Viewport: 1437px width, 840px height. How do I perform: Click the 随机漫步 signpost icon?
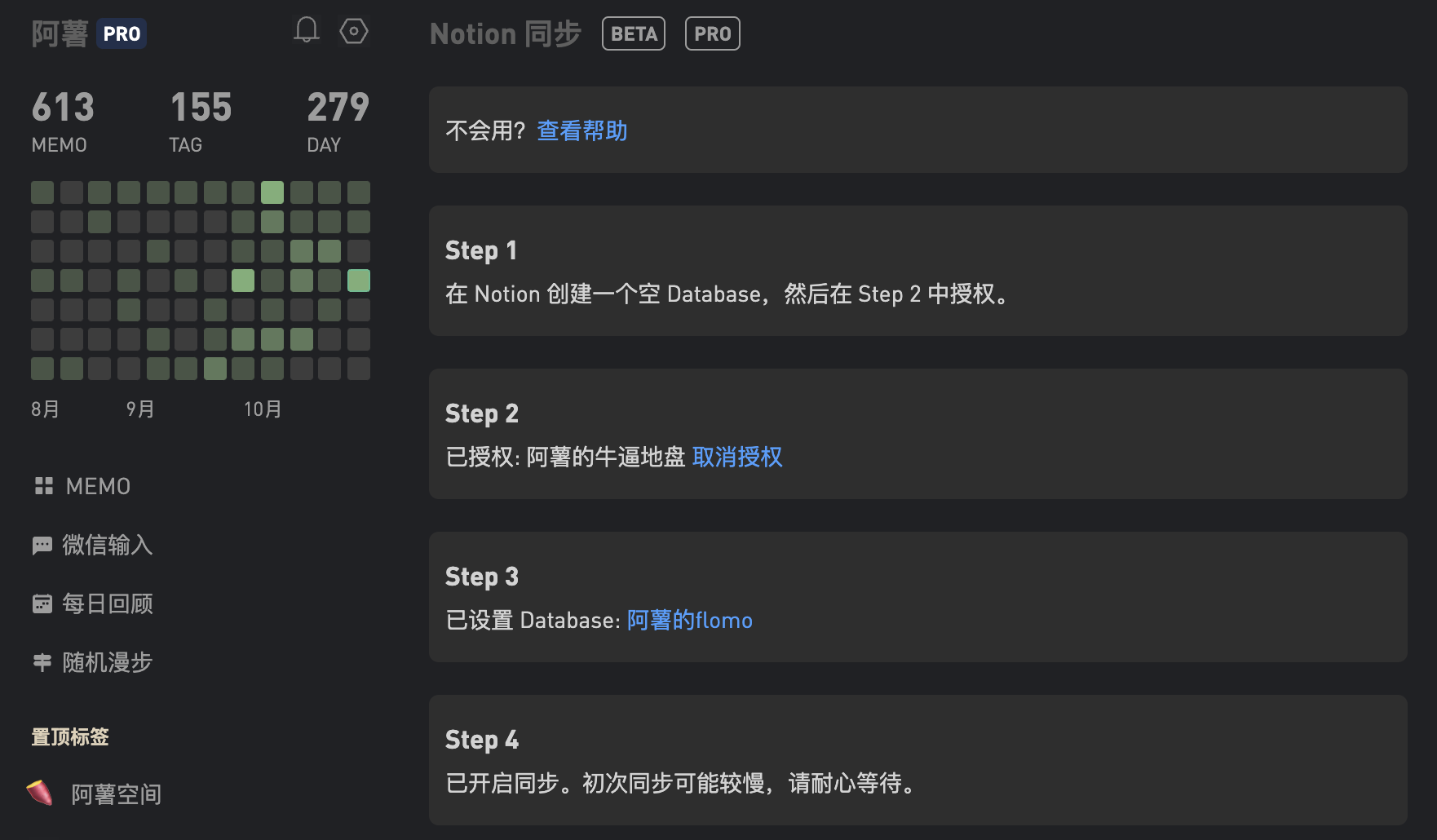(42, 662)
